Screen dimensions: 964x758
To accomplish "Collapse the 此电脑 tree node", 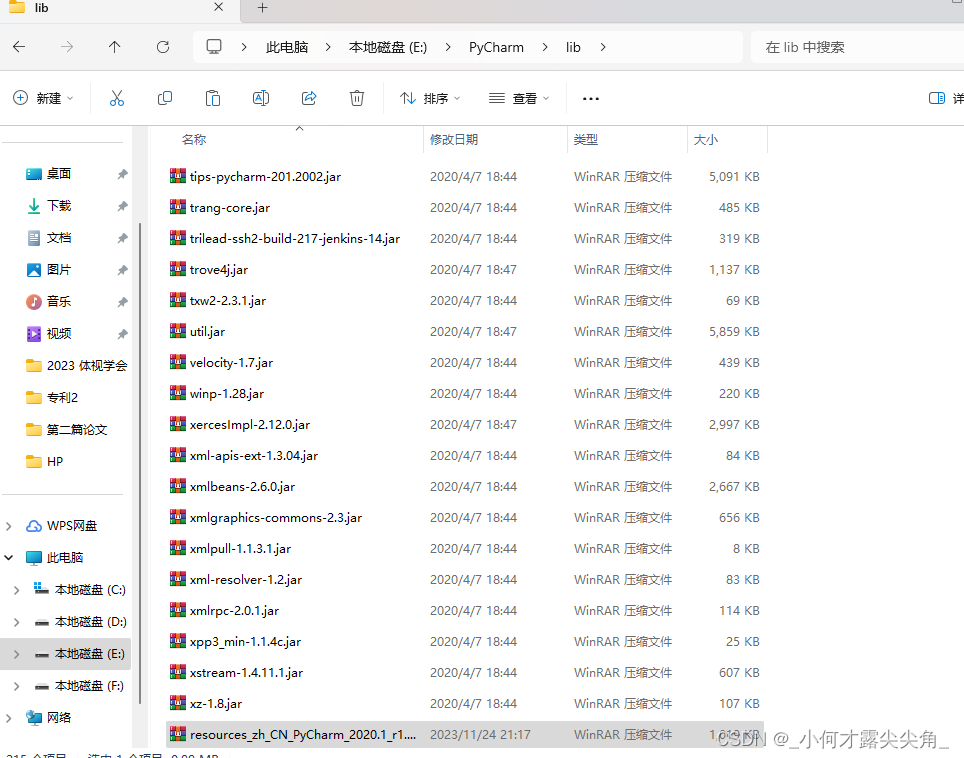I will pyautogui.click(x=9, y=558).
